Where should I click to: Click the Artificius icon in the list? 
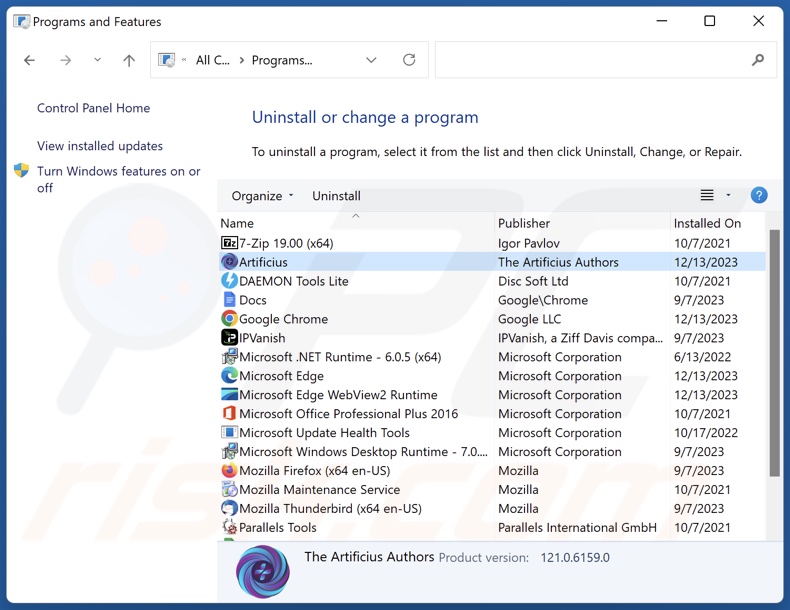229,262
